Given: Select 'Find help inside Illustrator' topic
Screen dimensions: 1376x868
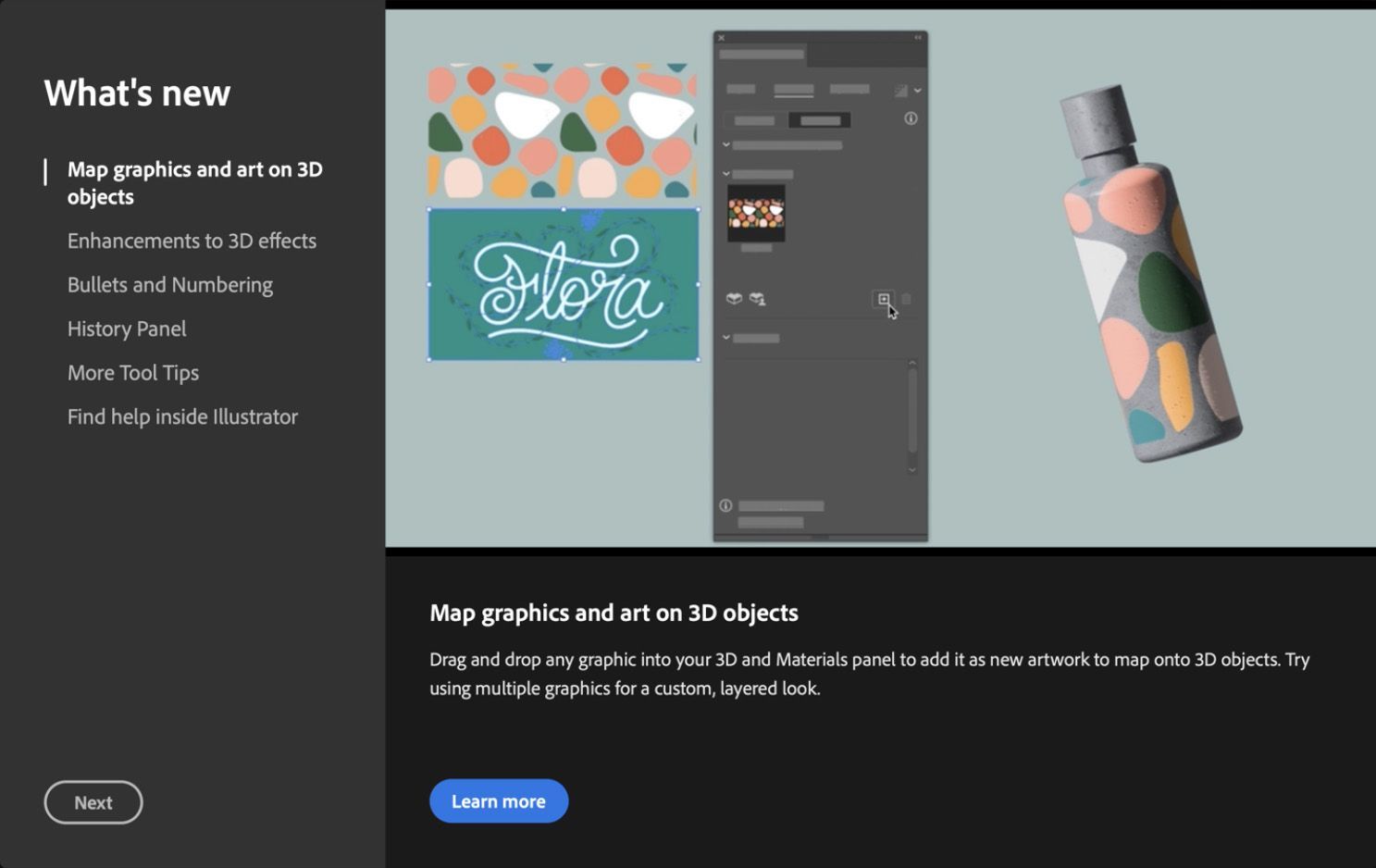Looking at the screenshot, I should point(182,416).
